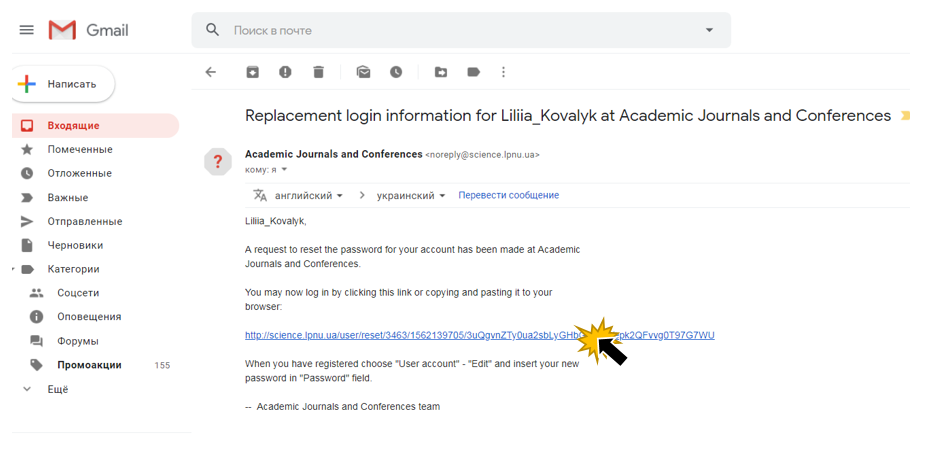Viewport: 939px width, 467px height.
Task: Go back to inbox with arrow
Action: (210, 72)
